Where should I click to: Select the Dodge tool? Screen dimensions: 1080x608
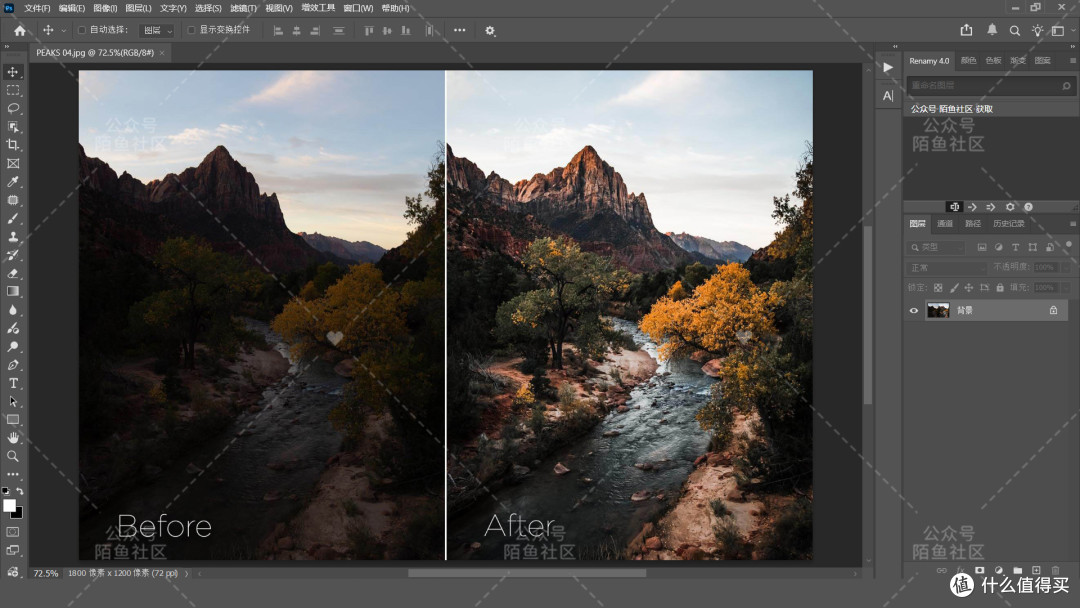(x=13, y=346)
